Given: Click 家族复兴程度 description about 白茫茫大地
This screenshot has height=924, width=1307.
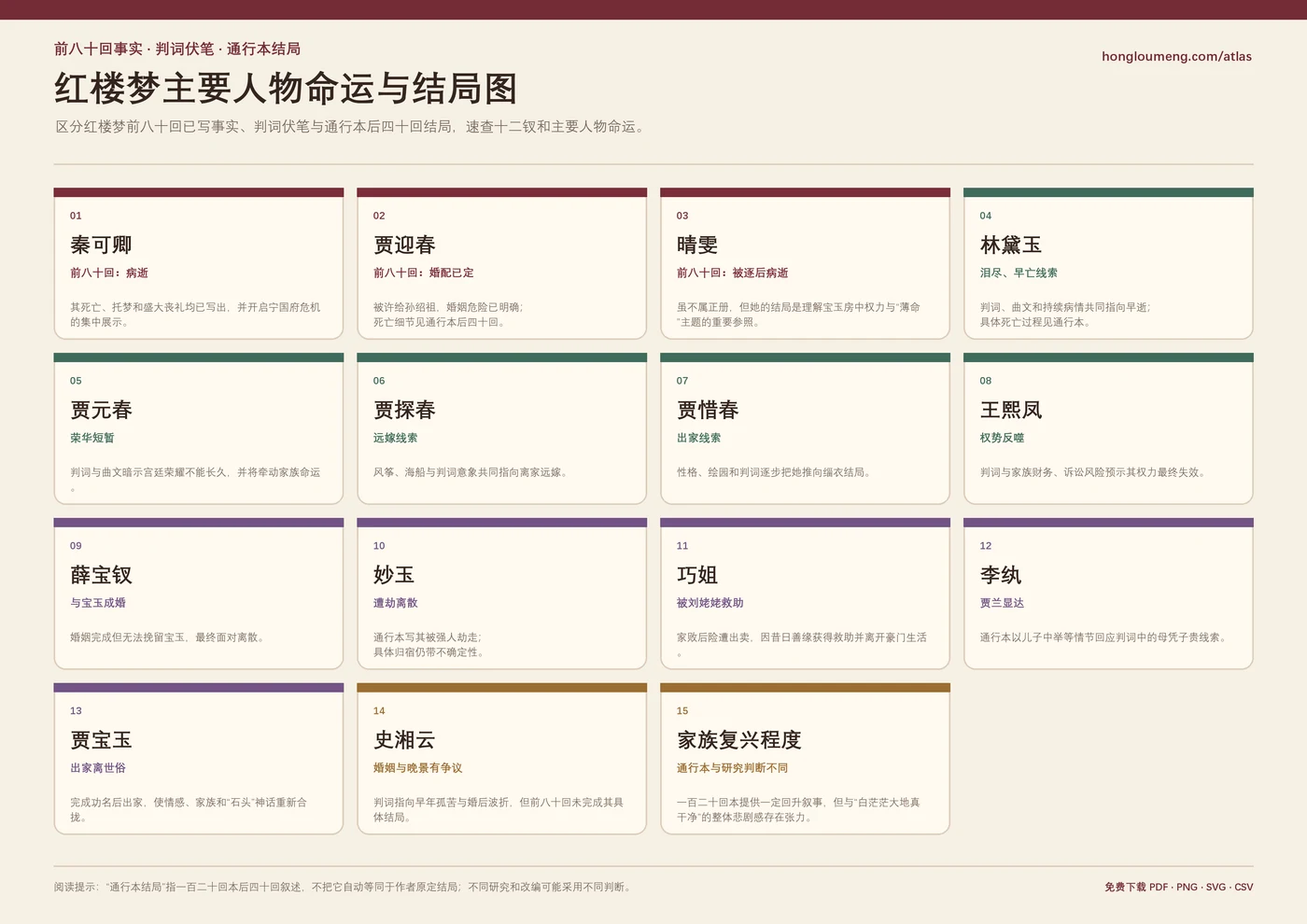Looking at the screenshot, I should tap(799, 809).
